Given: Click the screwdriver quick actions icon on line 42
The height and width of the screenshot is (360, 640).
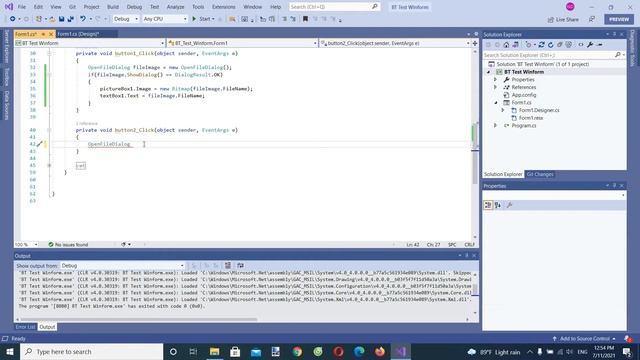Looking at the screenshot, I should (40, 144).
